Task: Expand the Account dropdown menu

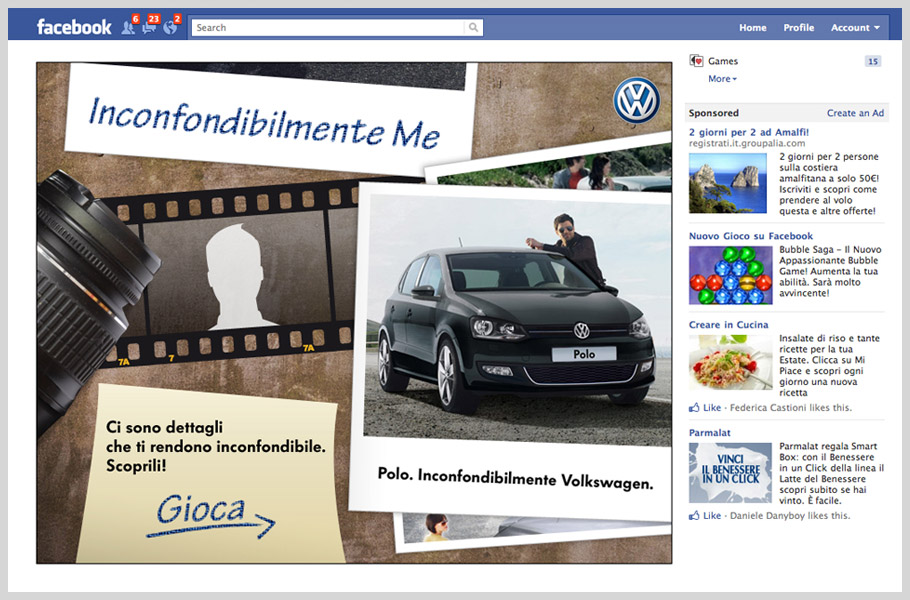Action: [x=855, y=27]
